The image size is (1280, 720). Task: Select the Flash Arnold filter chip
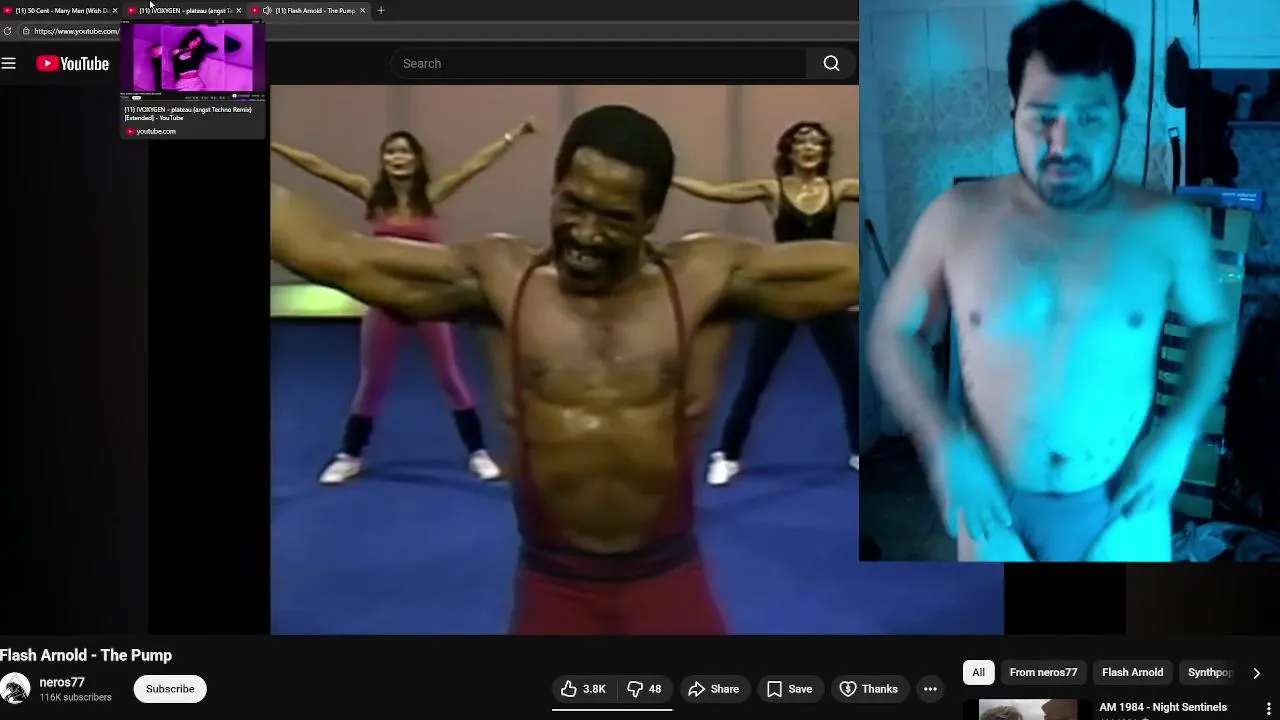coord(1132,672)
